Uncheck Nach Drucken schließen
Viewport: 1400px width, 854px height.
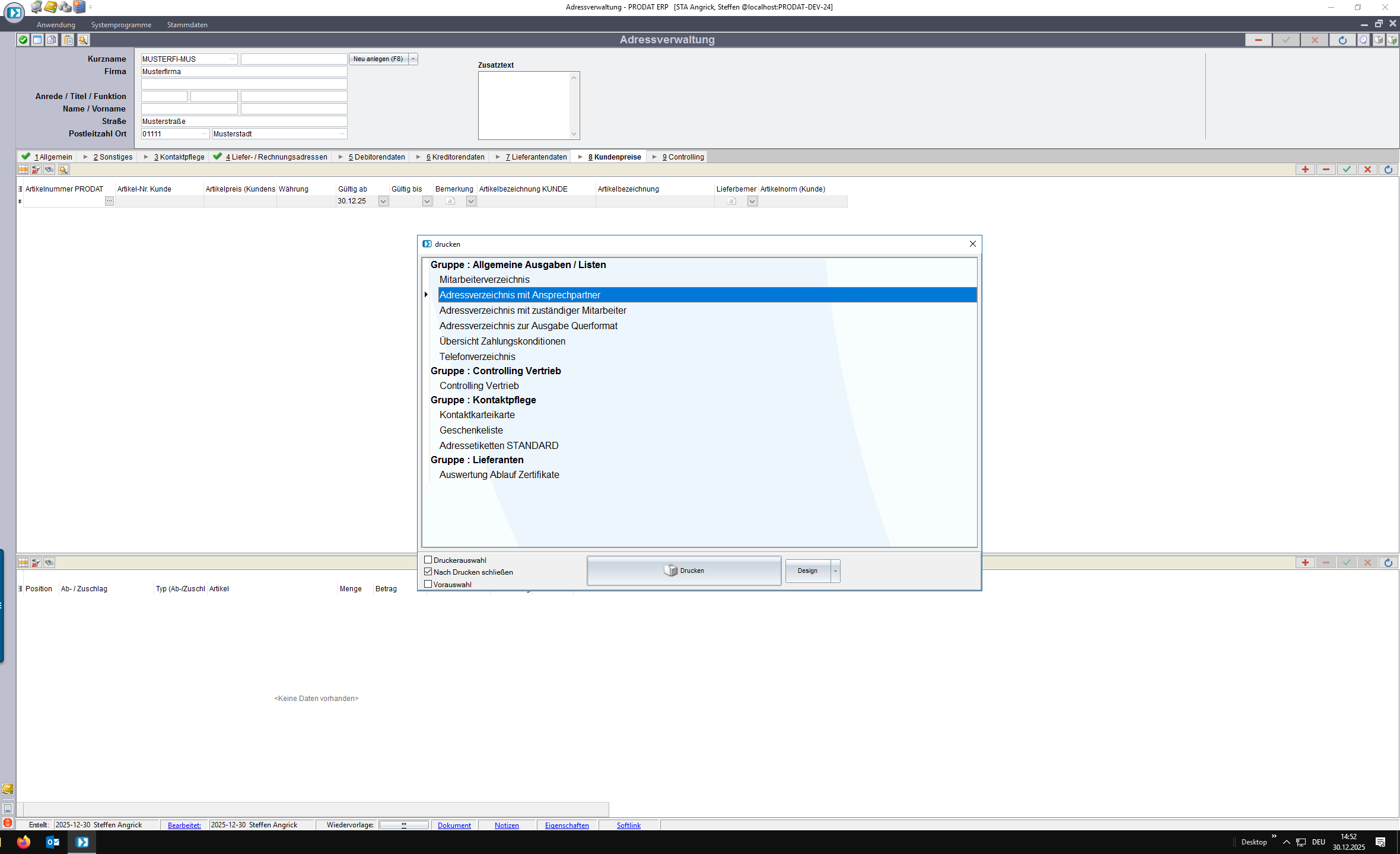[428, 572]
